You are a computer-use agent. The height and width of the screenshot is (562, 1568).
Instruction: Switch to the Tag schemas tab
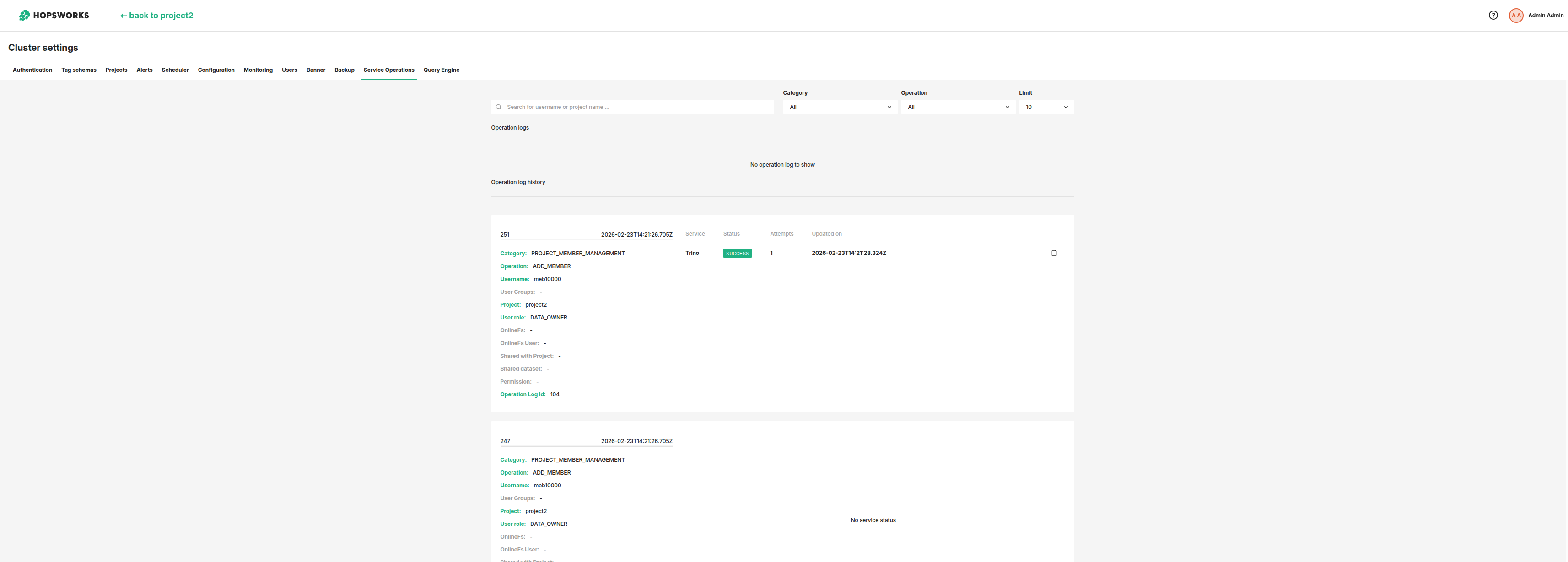click(x=79, y=70)
